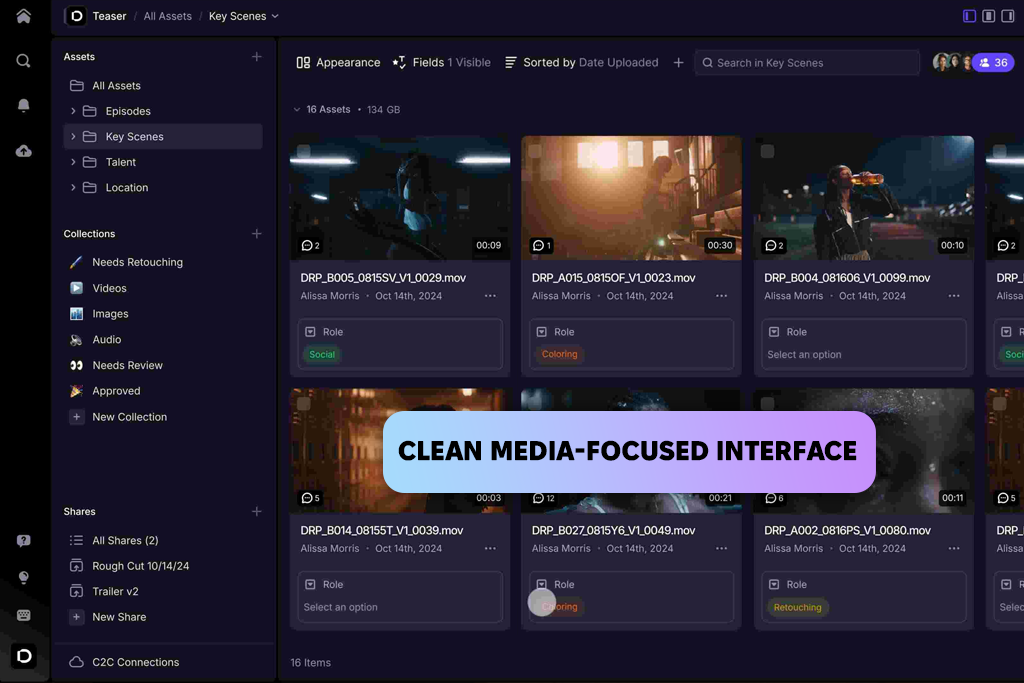The width and height of the screenshot is (1024, 683).
Task: Change Coloring tag on DRP_A015_0815OF_V1_0023.mov
Action: click(560, 355)
